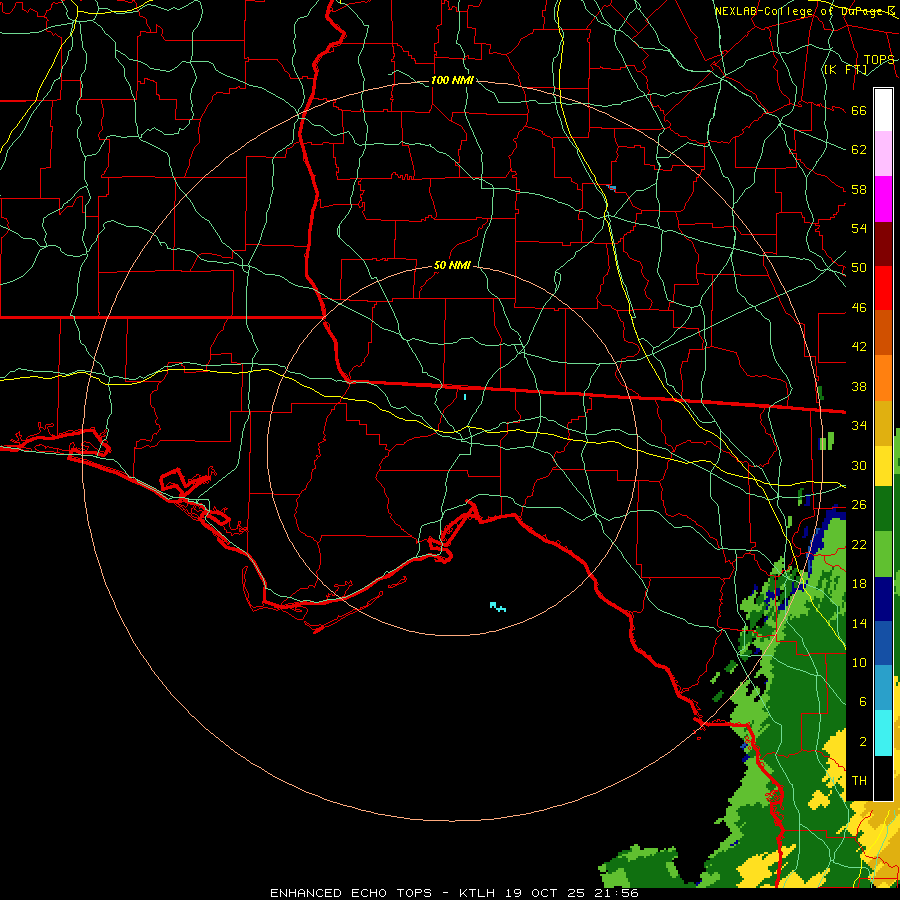This screenshot has height=900, width=900.
Task: Click the legend value "38"
Action: click(859, 387)
